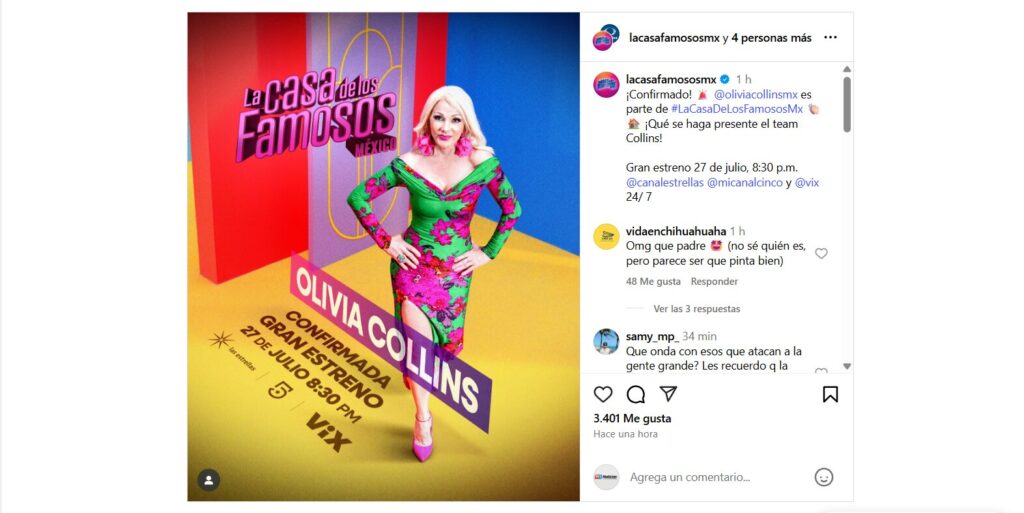
Task: View 4 personas más collaborators
Action: click(x=771, y=38)
